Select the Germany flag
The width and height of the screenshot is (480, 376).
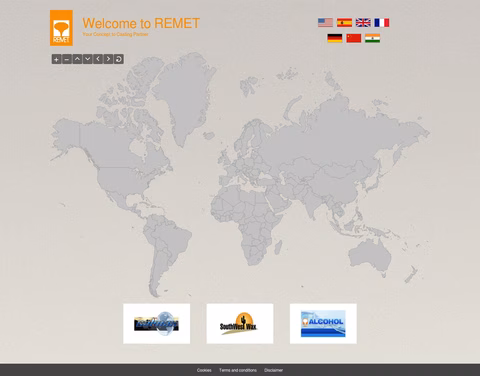(335, 38)
